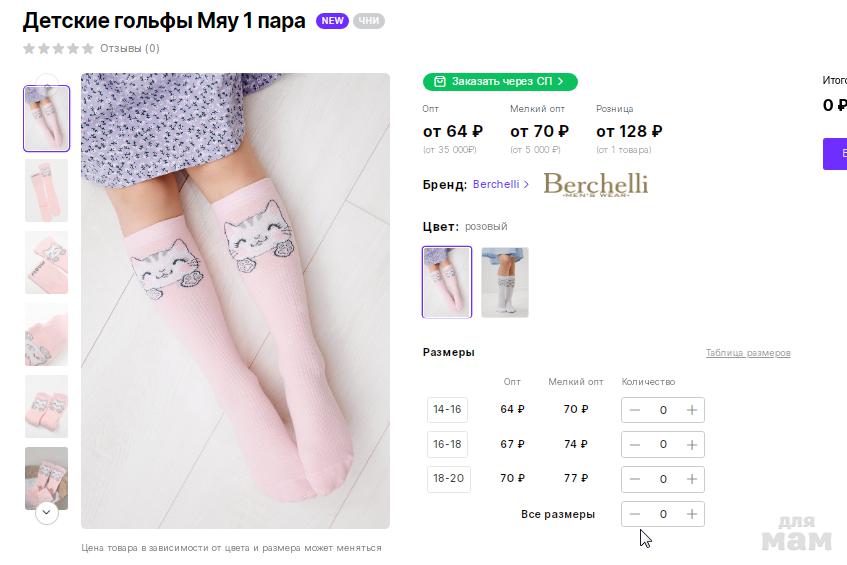Click minus icon for size 14-16
Image resolution: width=847 pixels, height=565 pixels.
(635, 410)
